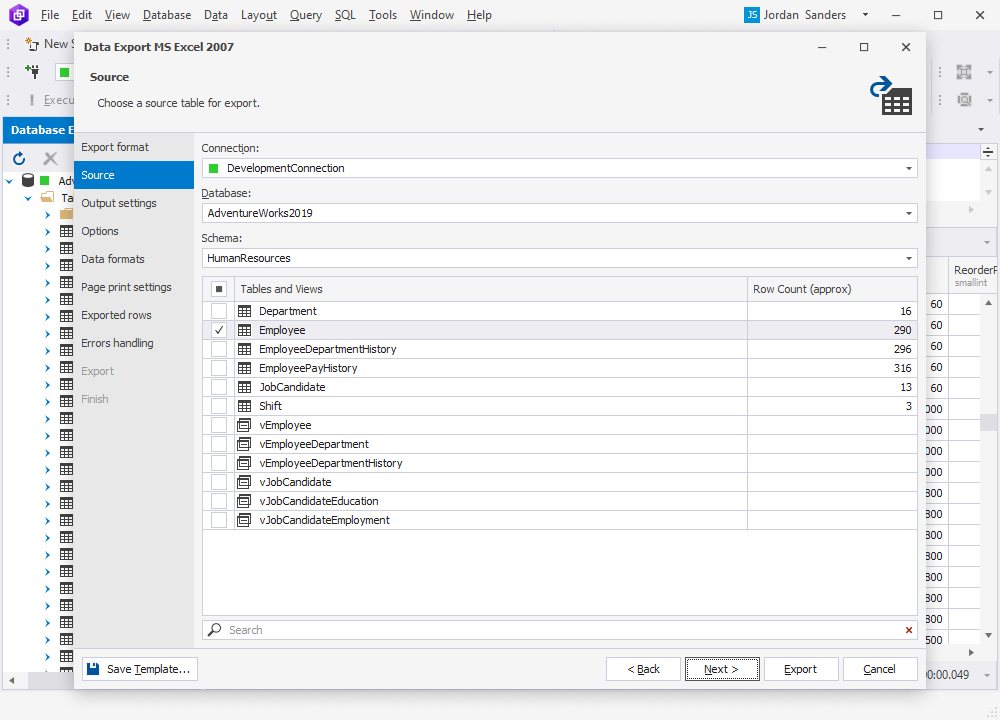Click the Refresh icon in Database Explorer

click(x=19, y=158)
